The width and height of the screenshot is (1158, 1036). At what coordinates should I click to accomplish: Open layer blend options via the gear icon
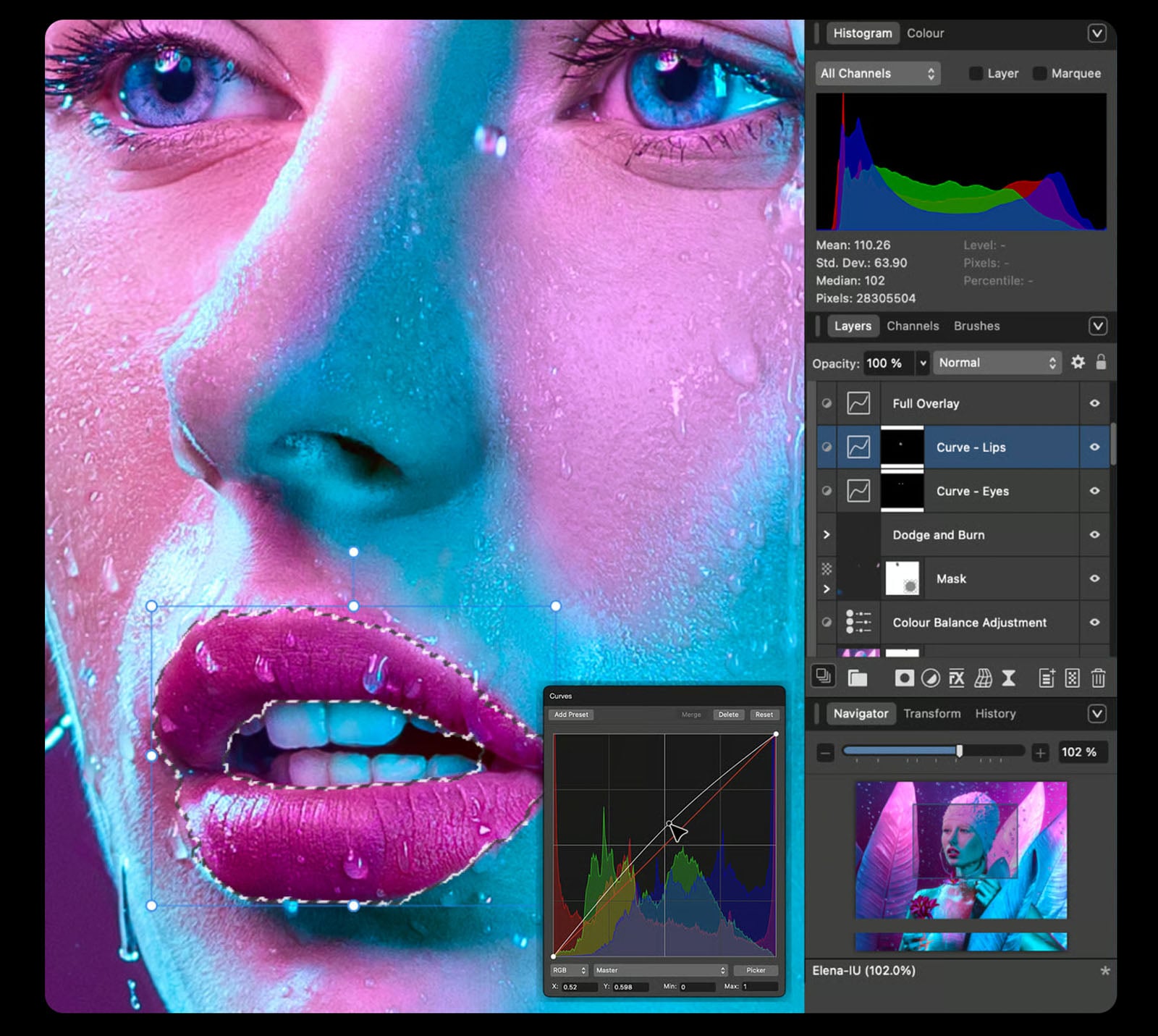pos(1078,362)
